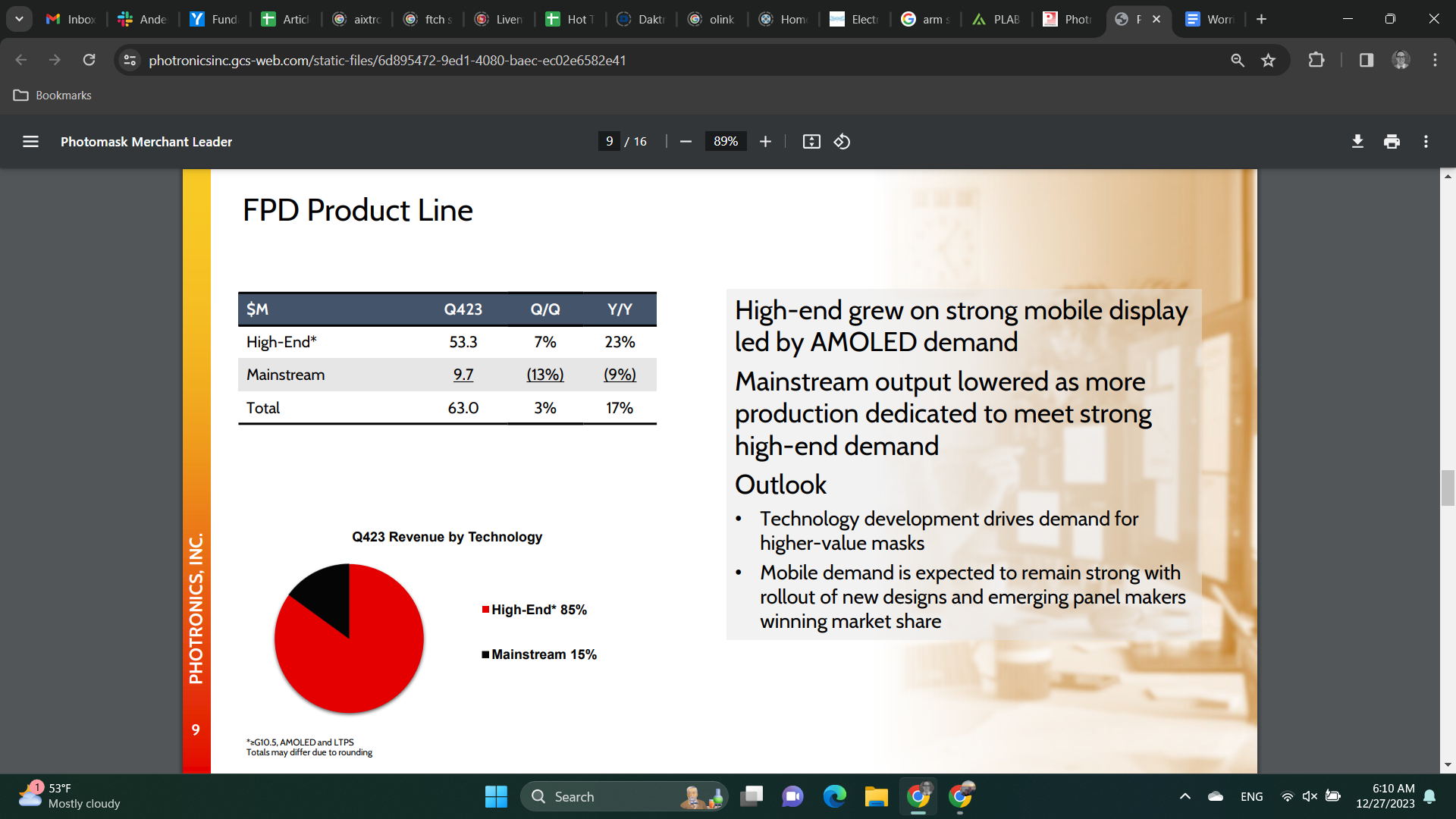
Task: Open the Bookmarks folder
Action: tap(52, 96)
